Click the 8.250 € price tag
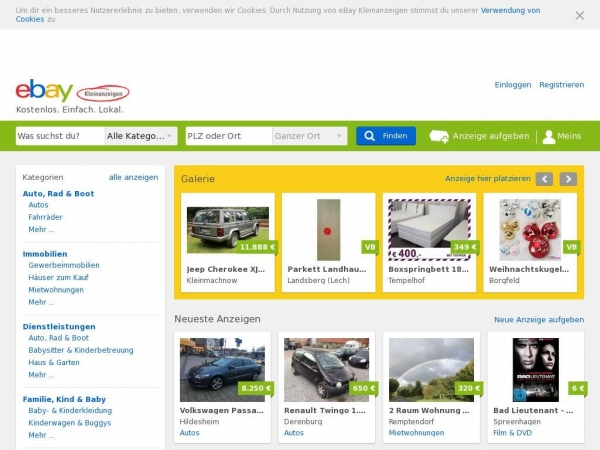The image size is (600, 450). pos(256,388)
